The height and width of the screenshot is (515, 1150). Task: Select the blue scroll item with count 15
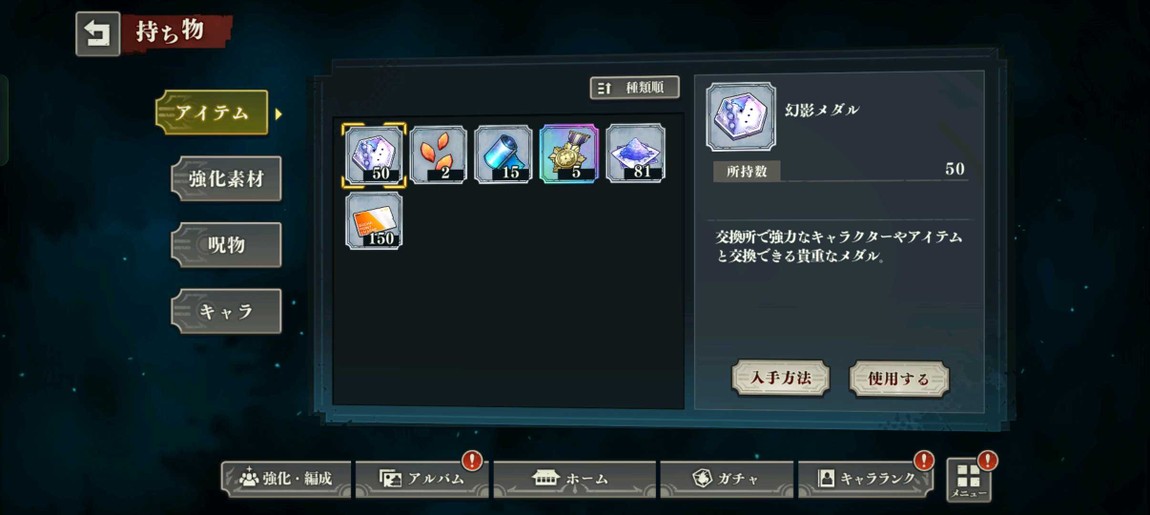tap(503, 155)
